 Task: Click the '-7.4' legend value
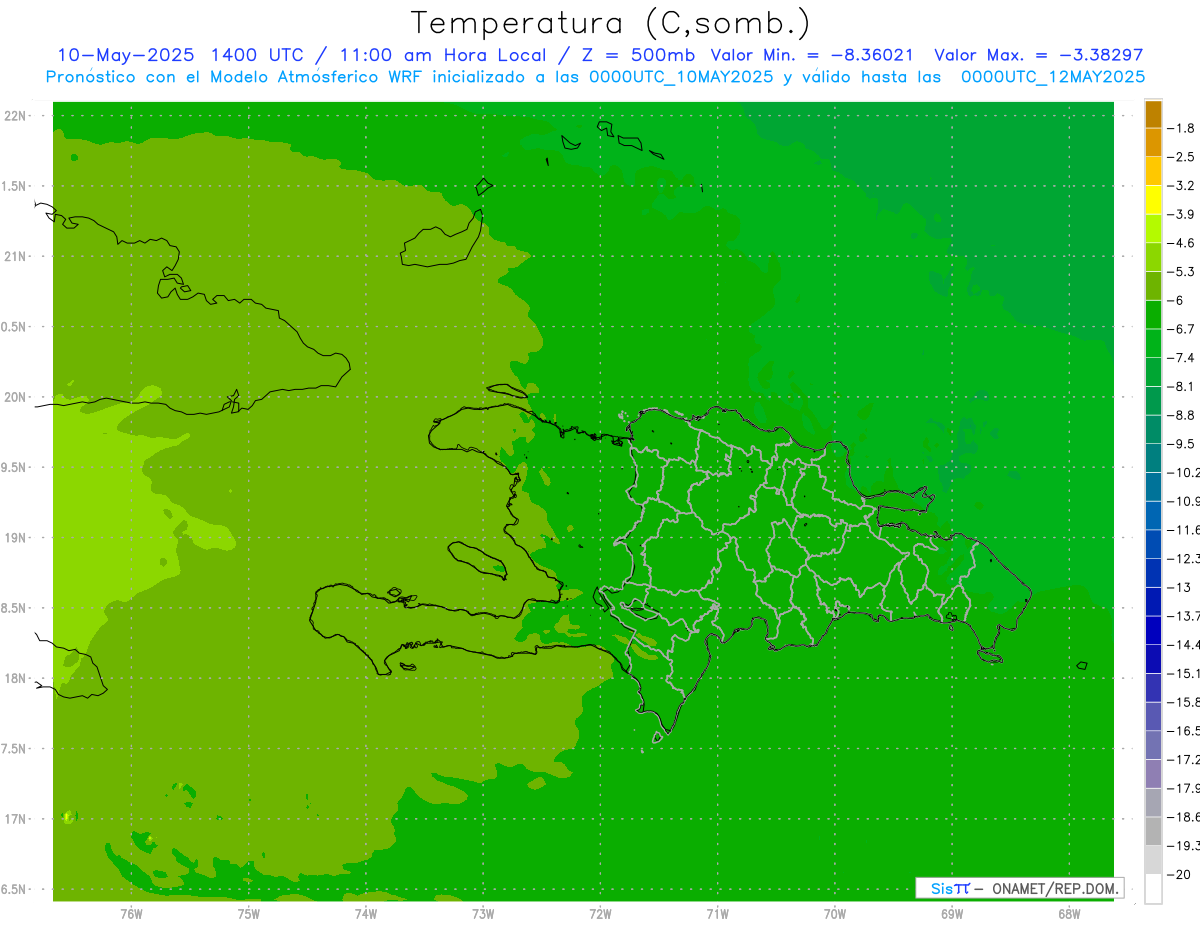tap(1183, 357)
